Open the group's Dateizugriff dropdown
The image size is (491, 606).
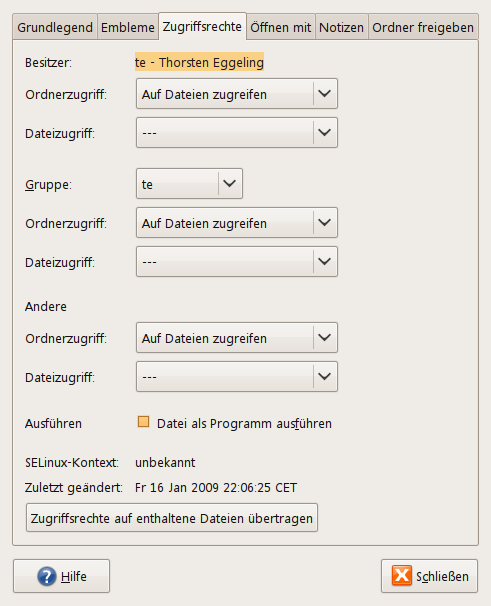(237, 262)
